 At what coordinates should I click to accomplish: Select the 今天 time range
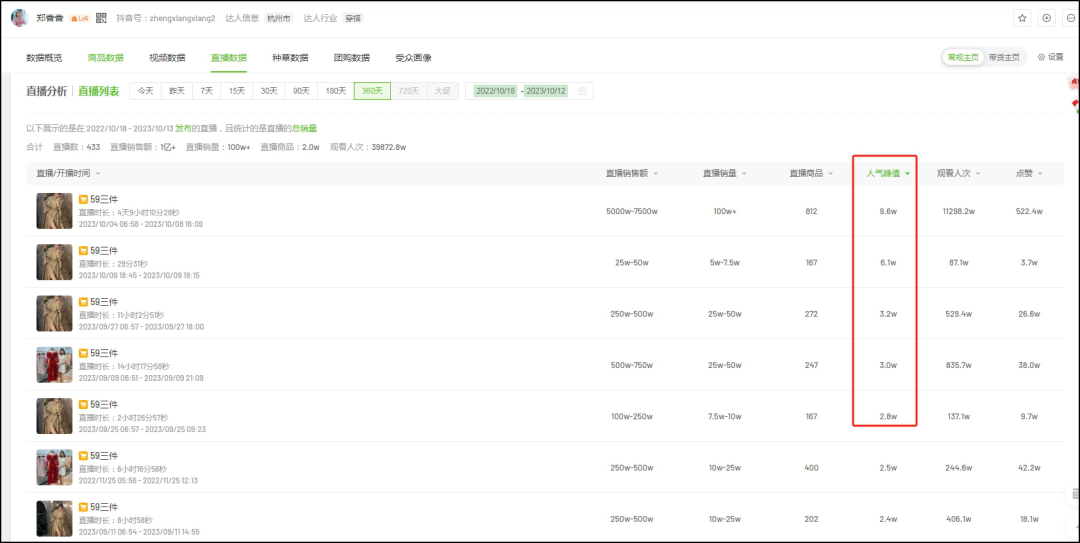click(145, 91)
